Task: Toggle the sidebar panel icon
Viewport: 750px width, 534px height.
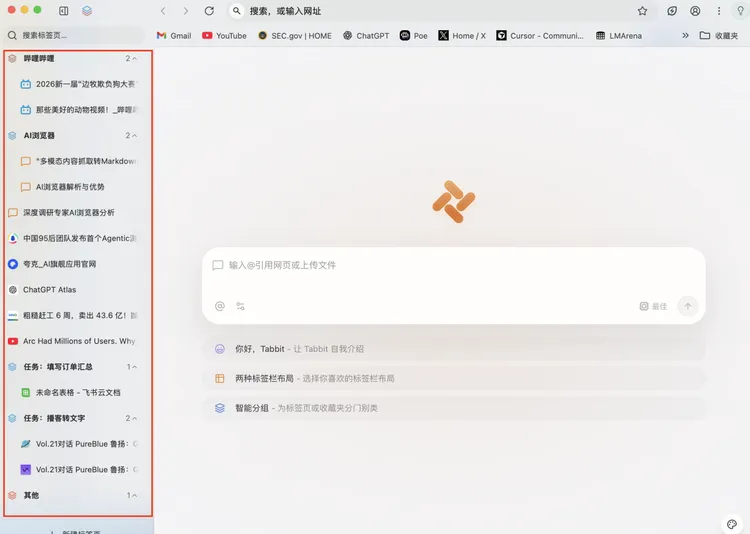Action: [x=64, y=11]
